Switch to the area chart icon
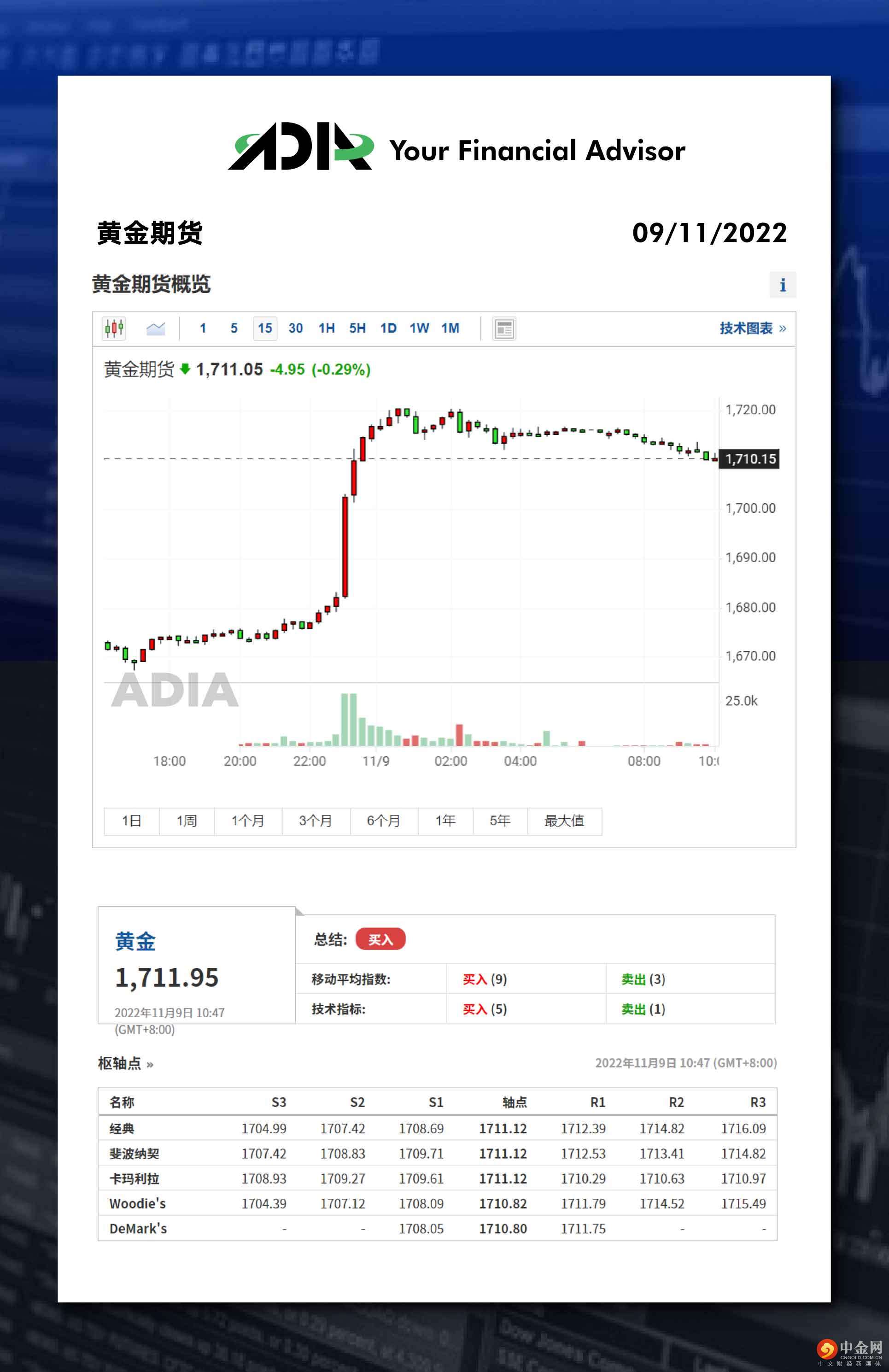The width and height of the screenshot is (889, 1372). click(156, 328)
